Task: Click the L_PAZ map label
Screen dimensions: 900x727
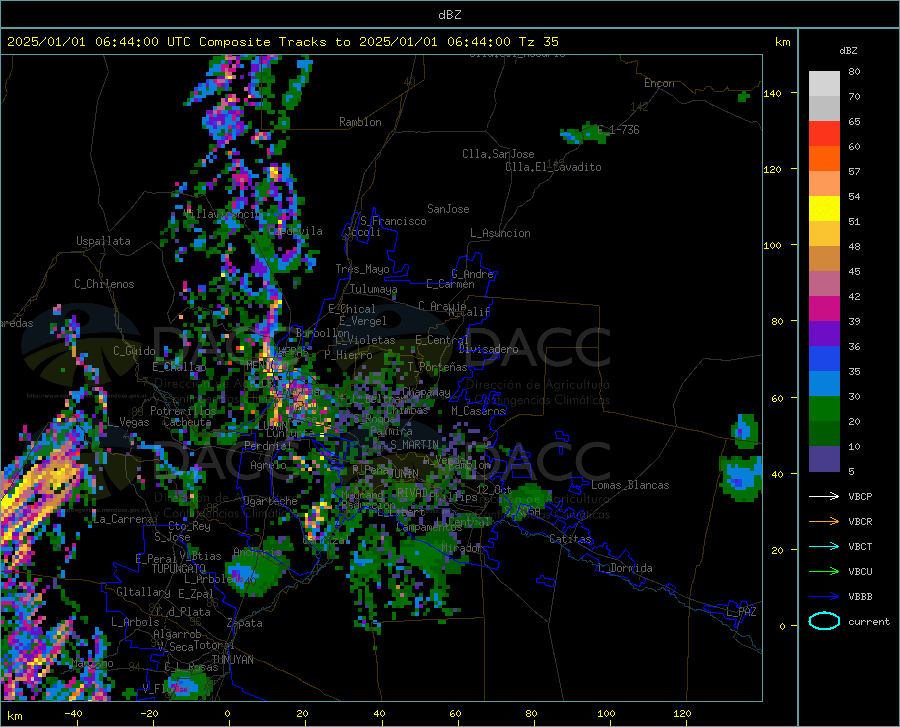Action: [741, 612]
